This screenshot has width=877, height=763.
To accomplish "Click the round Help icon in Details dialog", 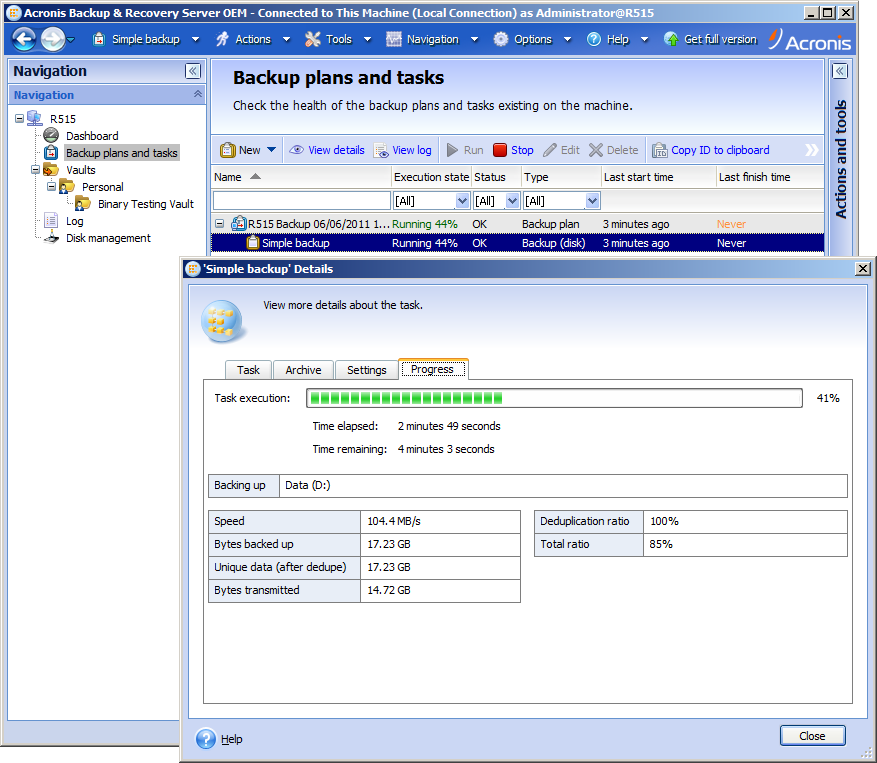I will tap(206, 738).
